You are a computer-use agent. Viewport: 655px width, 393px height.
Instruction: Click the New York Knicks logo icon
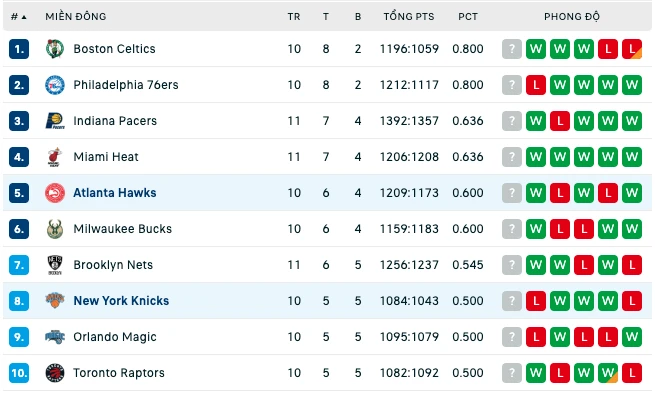pyautogui.click(x=55, y=301)
